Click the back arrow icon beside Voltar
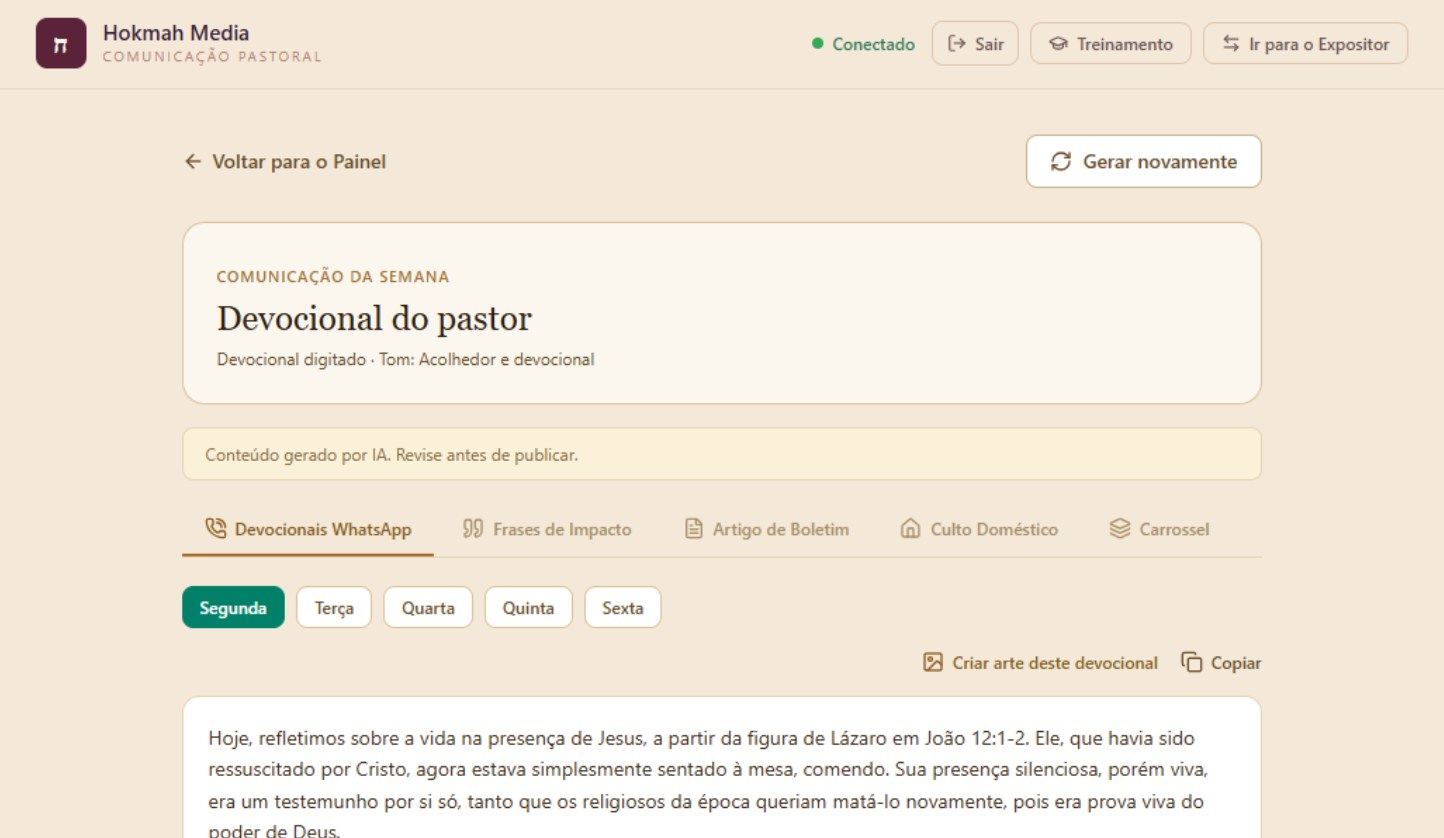Image resolution: width=1444 pixels, height=838 pixels. tap(193, 161)
